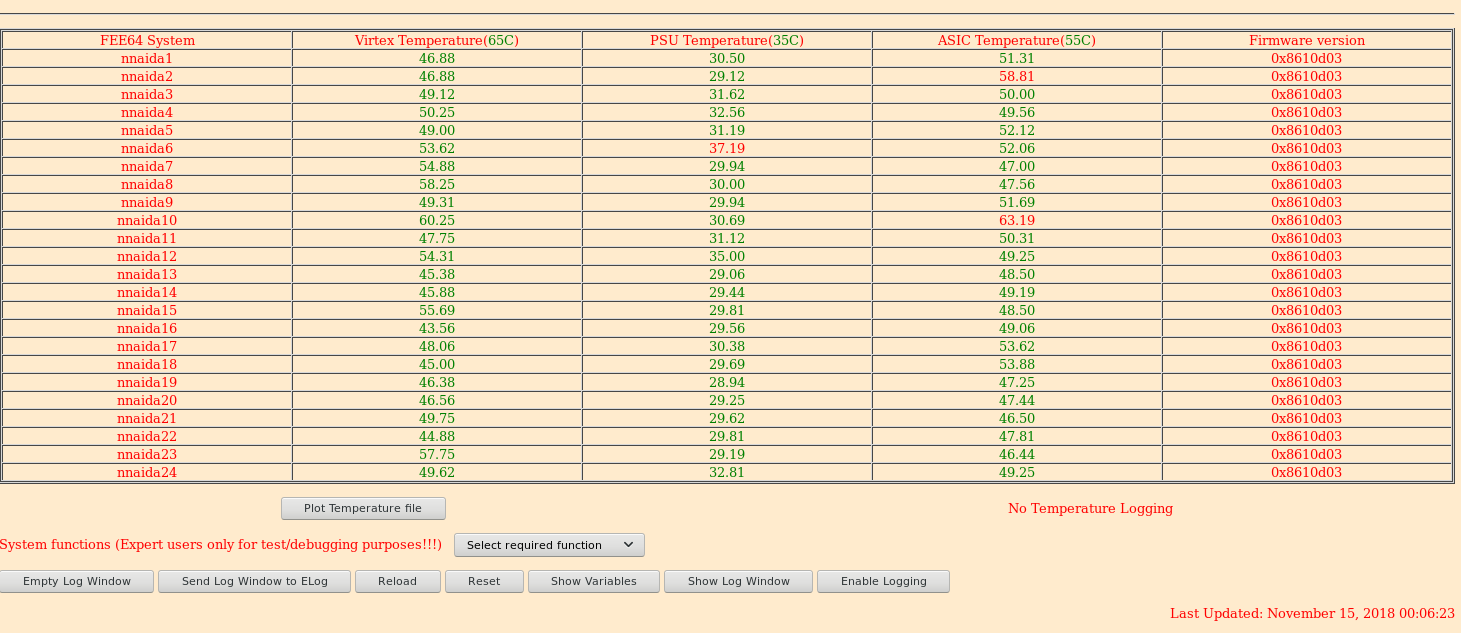Select the FEE64 System column header

(147, 41)
